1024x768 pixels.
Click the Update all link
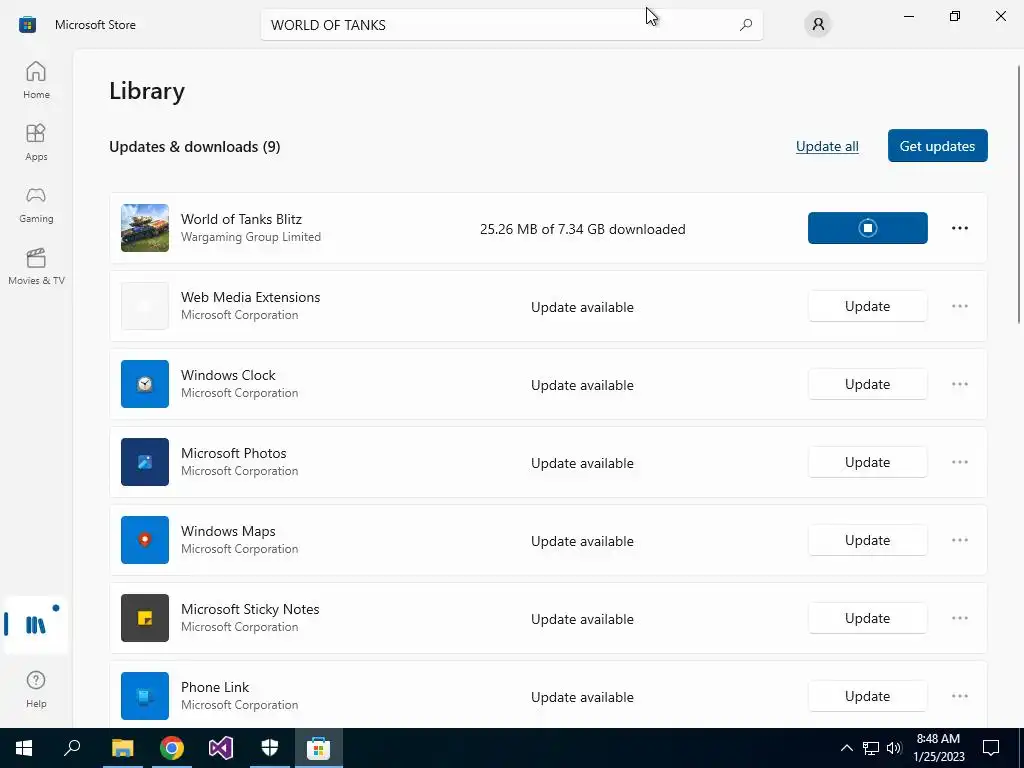(827, 146)
